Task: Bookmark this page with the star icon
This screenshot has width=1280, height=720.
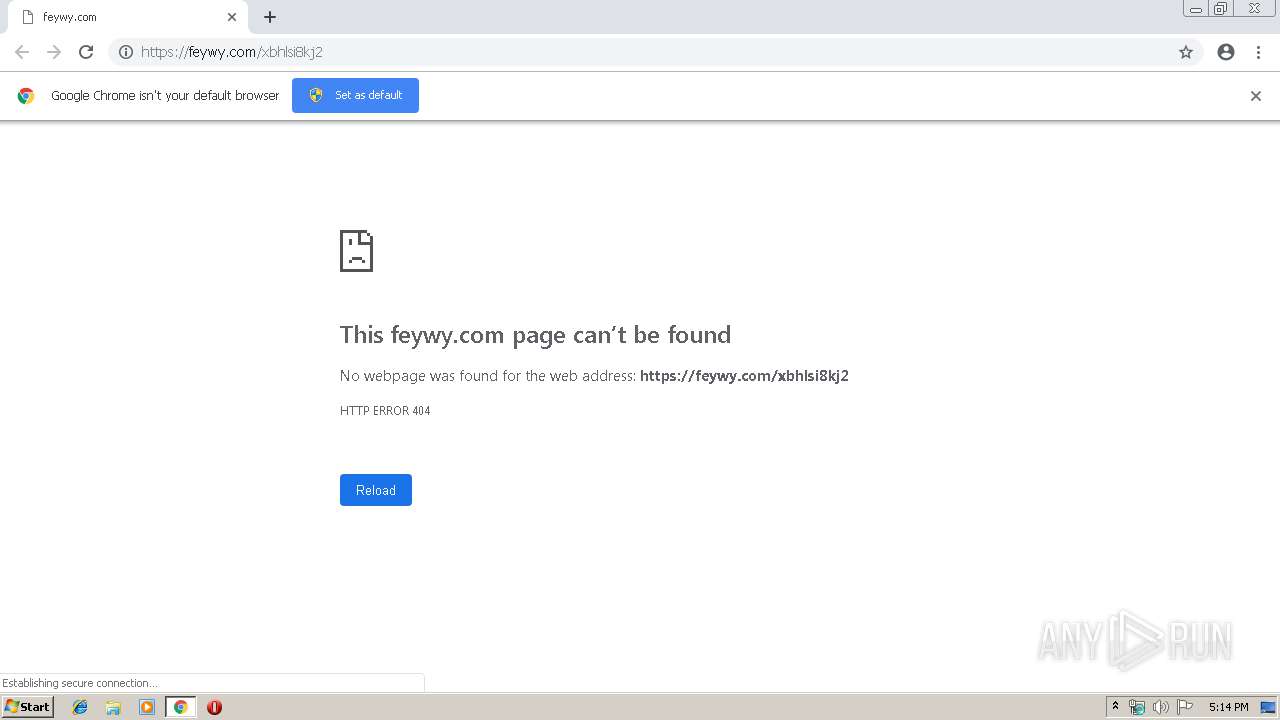Action: tap(1186, 52)
